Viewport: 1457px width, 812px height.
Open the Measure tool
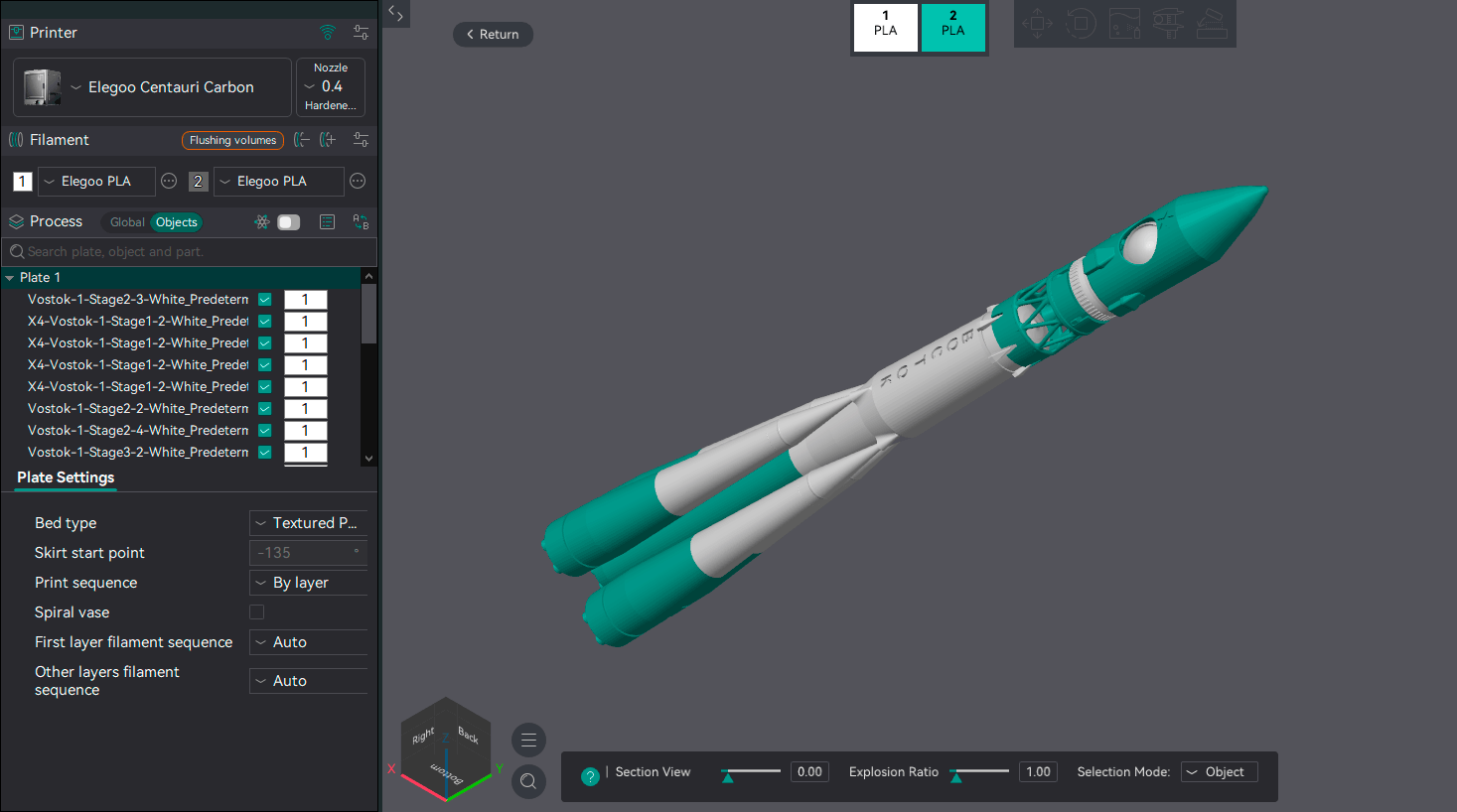click(x=1168, y=23)
